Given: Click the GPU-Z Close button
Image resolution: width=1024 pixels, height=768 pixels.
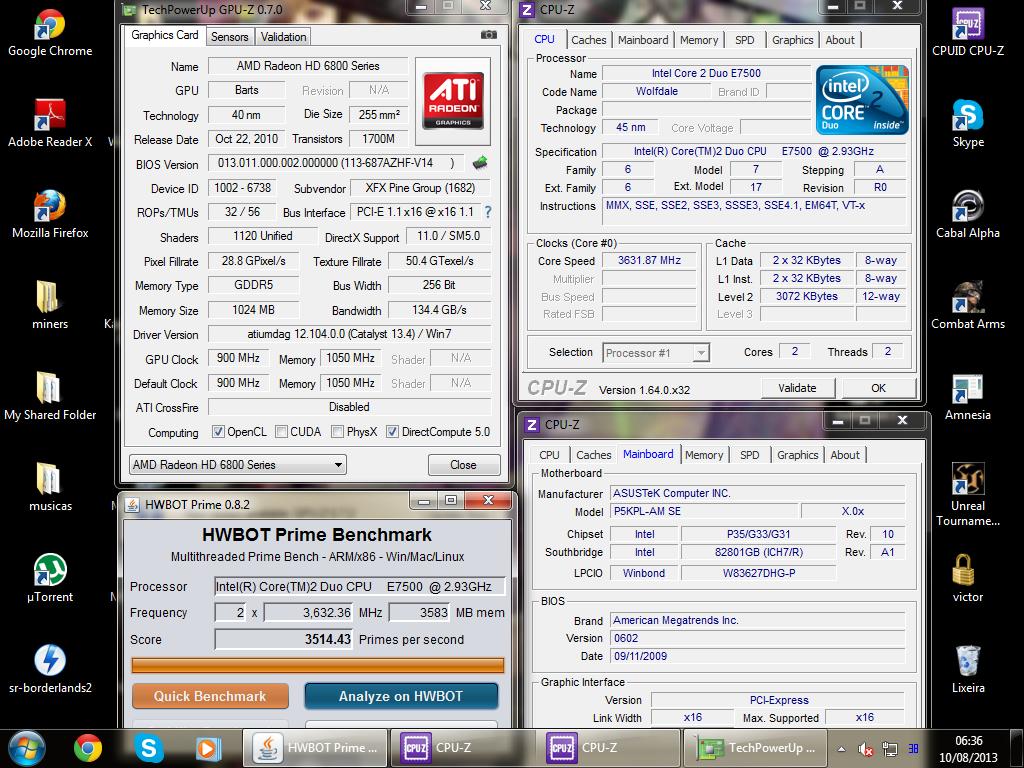Looking at the screenshot, I should pos(464,465).
